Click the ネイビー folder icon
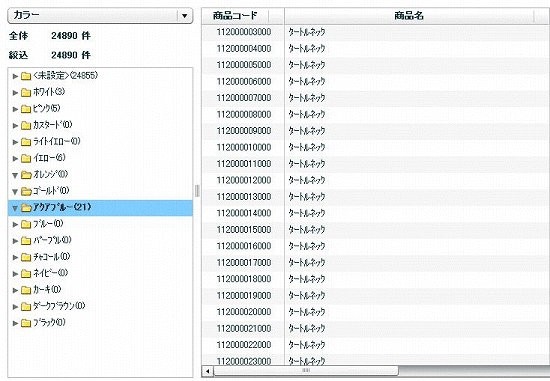 point(26,274)
